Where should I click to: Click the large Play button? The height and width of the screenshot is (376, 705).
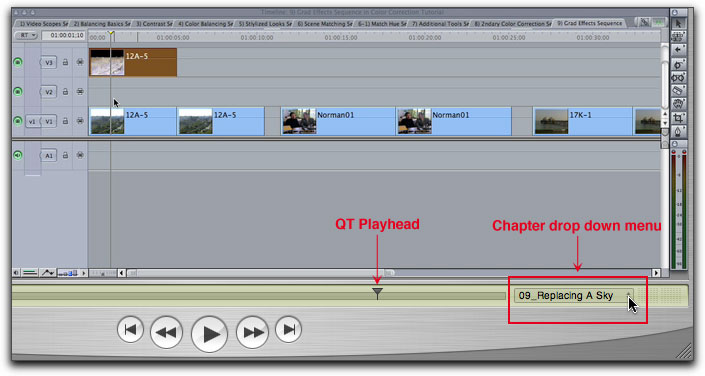[x=210, y=334]
